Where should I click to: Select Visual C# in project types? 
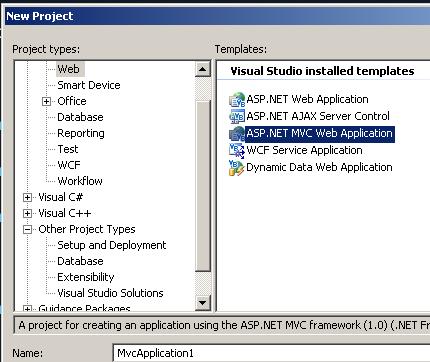click(x=60, y=197)
